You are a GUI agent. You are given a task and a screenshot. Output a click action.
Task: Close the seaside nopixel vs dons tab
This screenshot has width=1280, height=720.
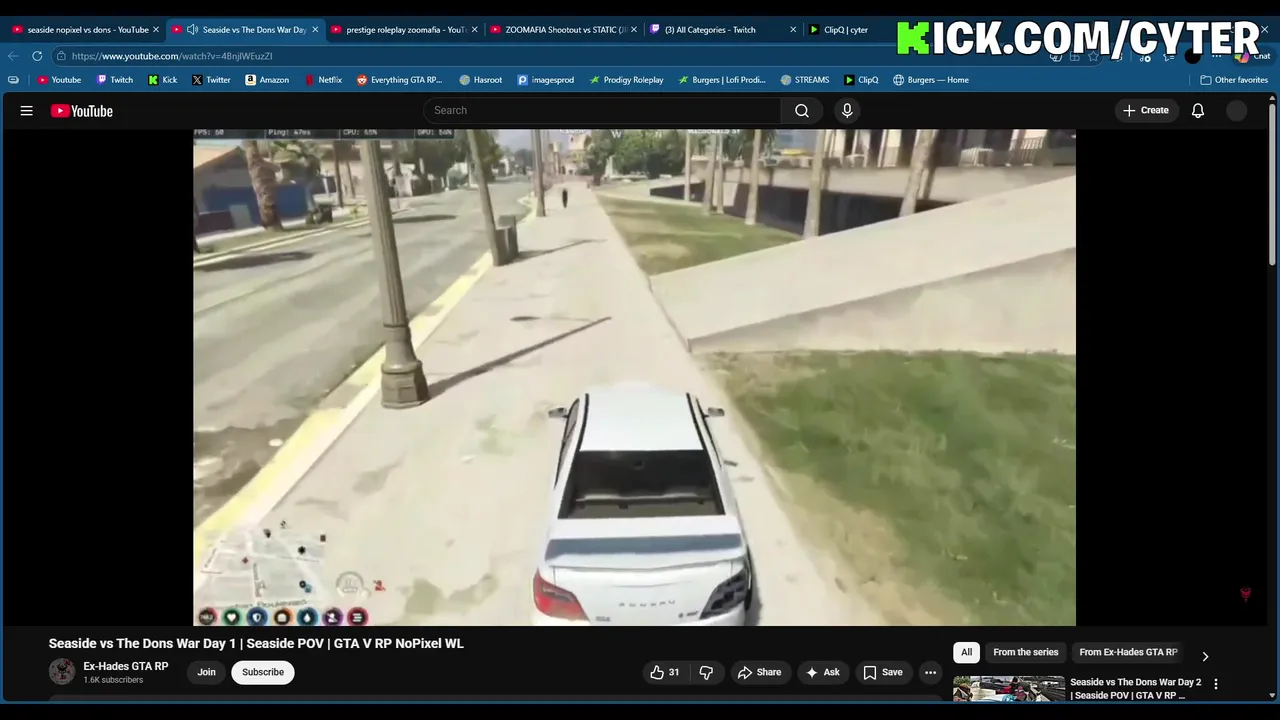point(156,30)
